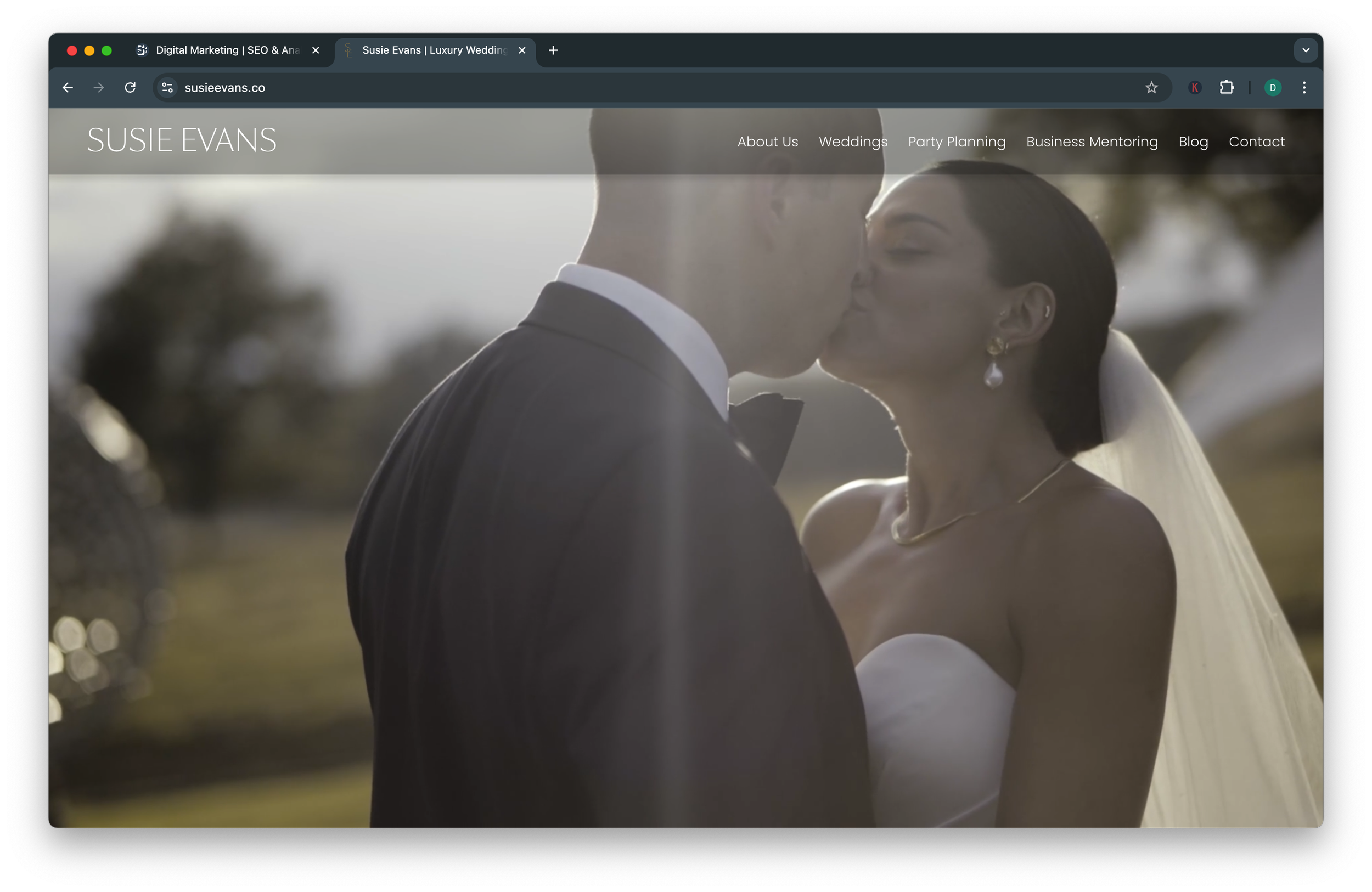Expand the tab search chevron
The height and width of the screenshot is (892, 1372).
coord(1306,50)
